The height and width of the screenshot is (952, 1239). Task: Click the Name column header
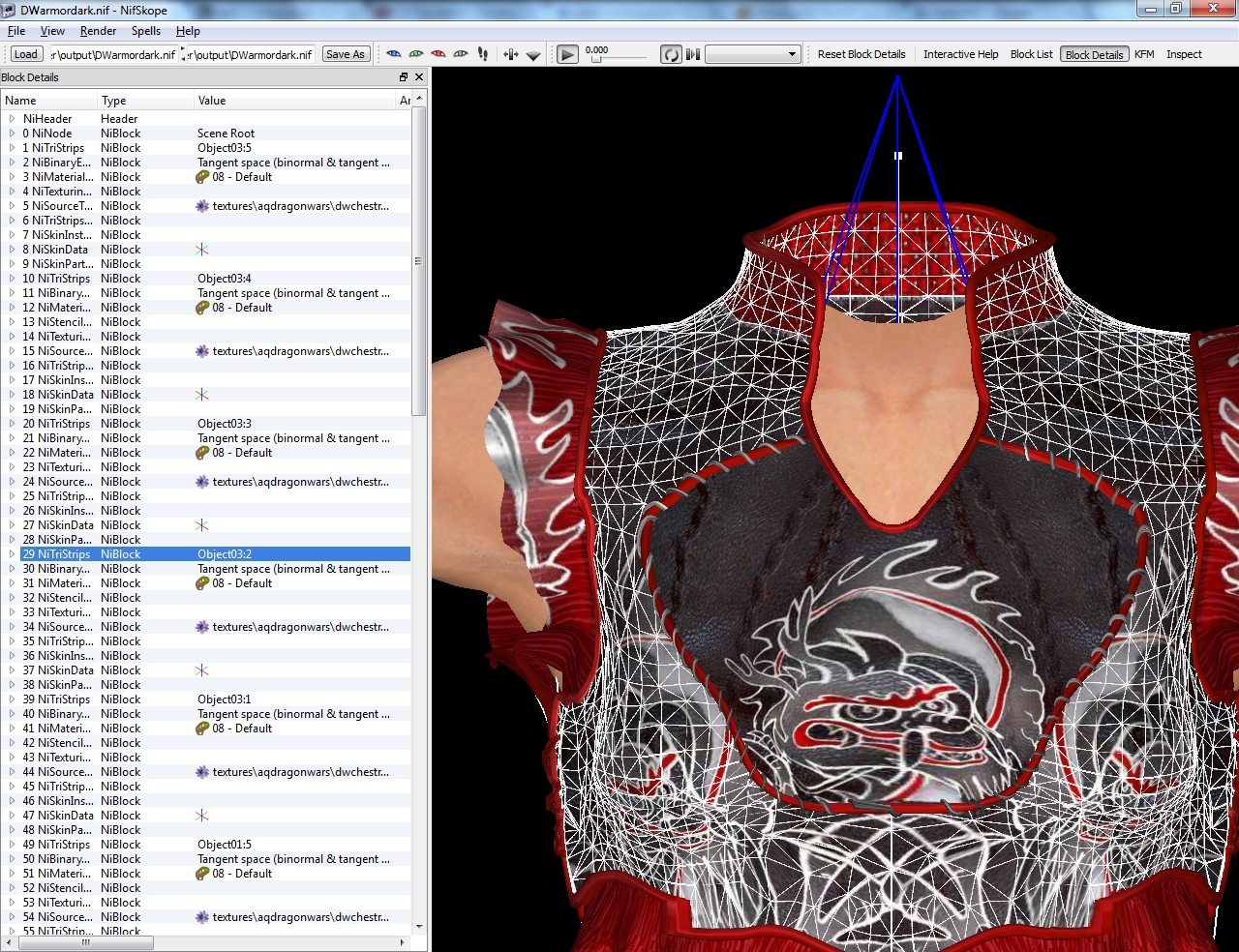(x=48, y=101)
